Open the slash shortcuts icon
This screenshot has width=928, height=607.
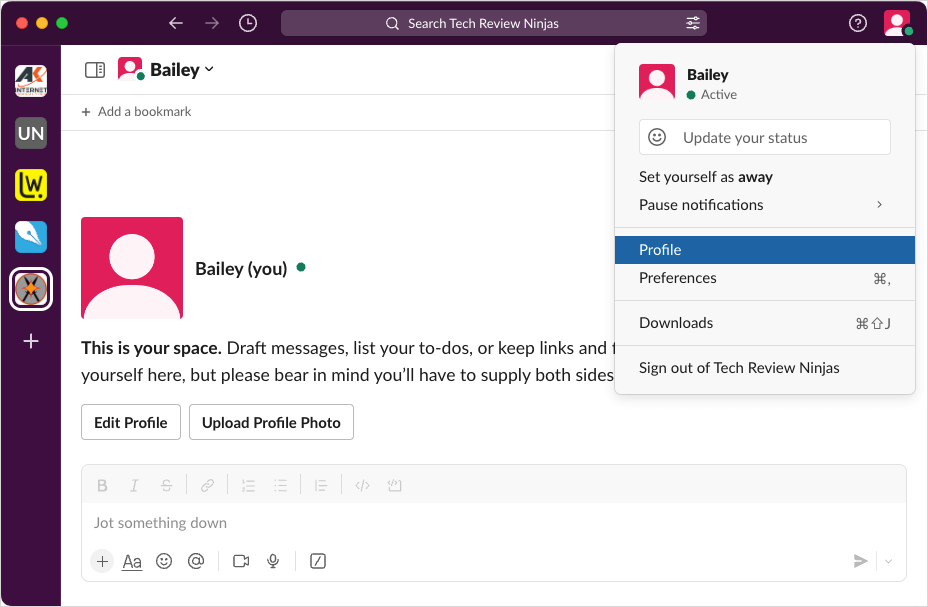318,561
